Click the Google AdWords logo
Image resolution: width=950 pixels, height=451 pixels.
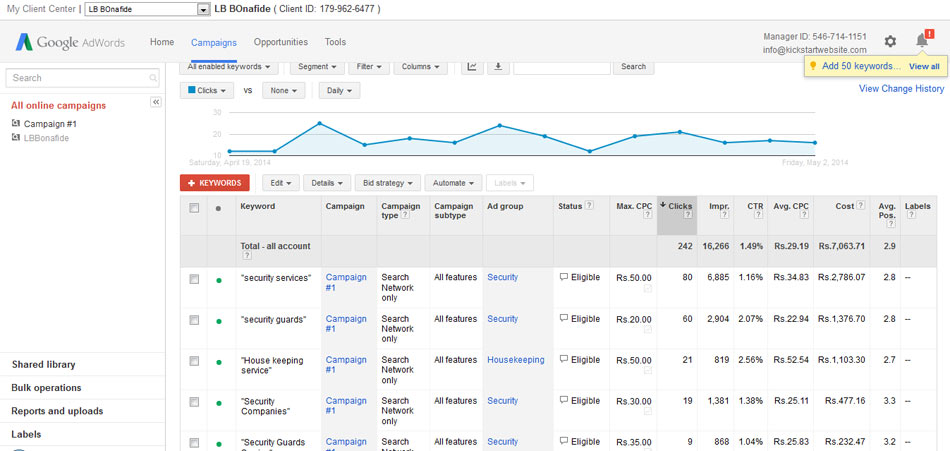tap(70, 42)
